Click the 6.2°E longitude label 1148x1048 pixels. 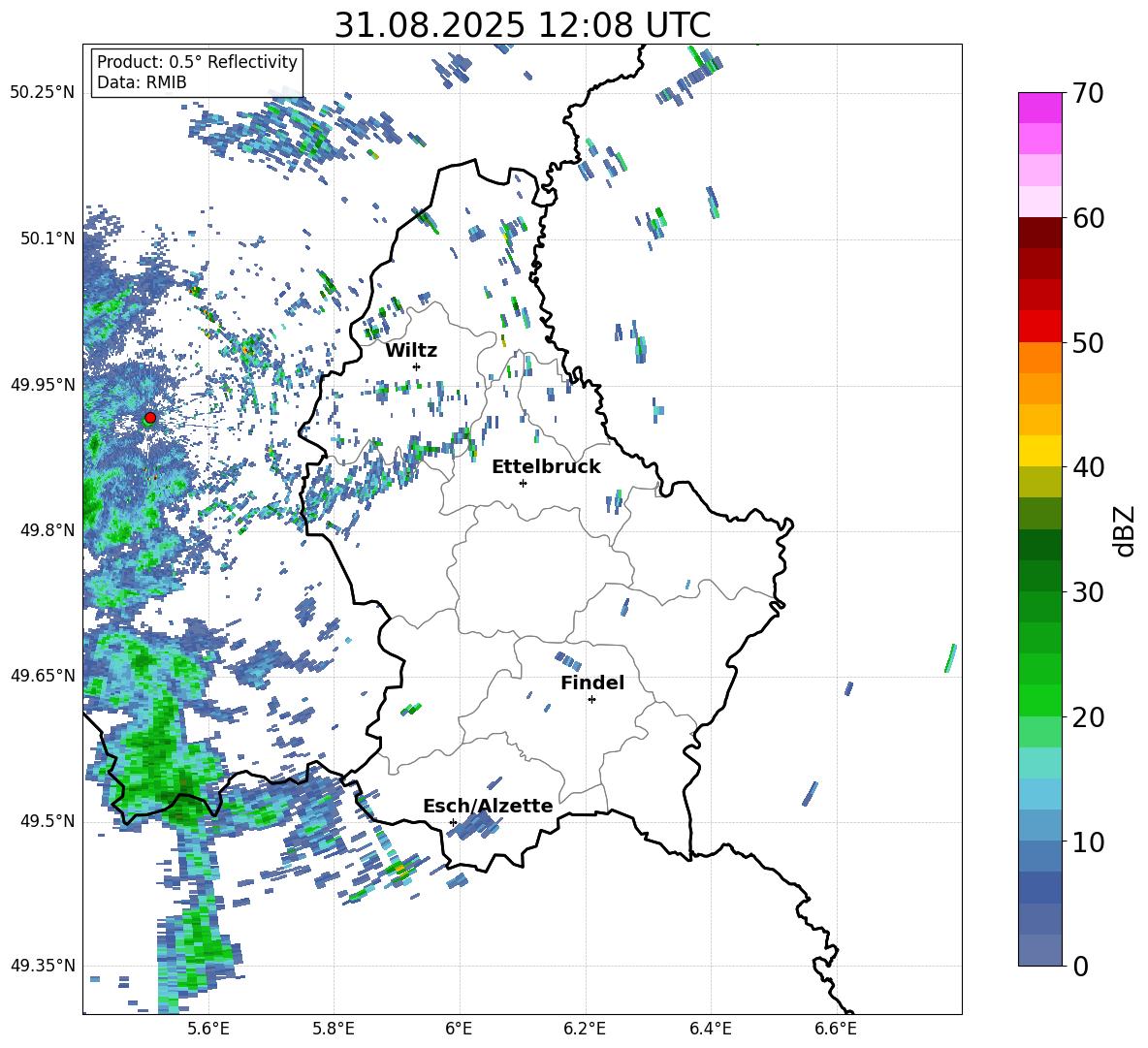click(585, 1030)
